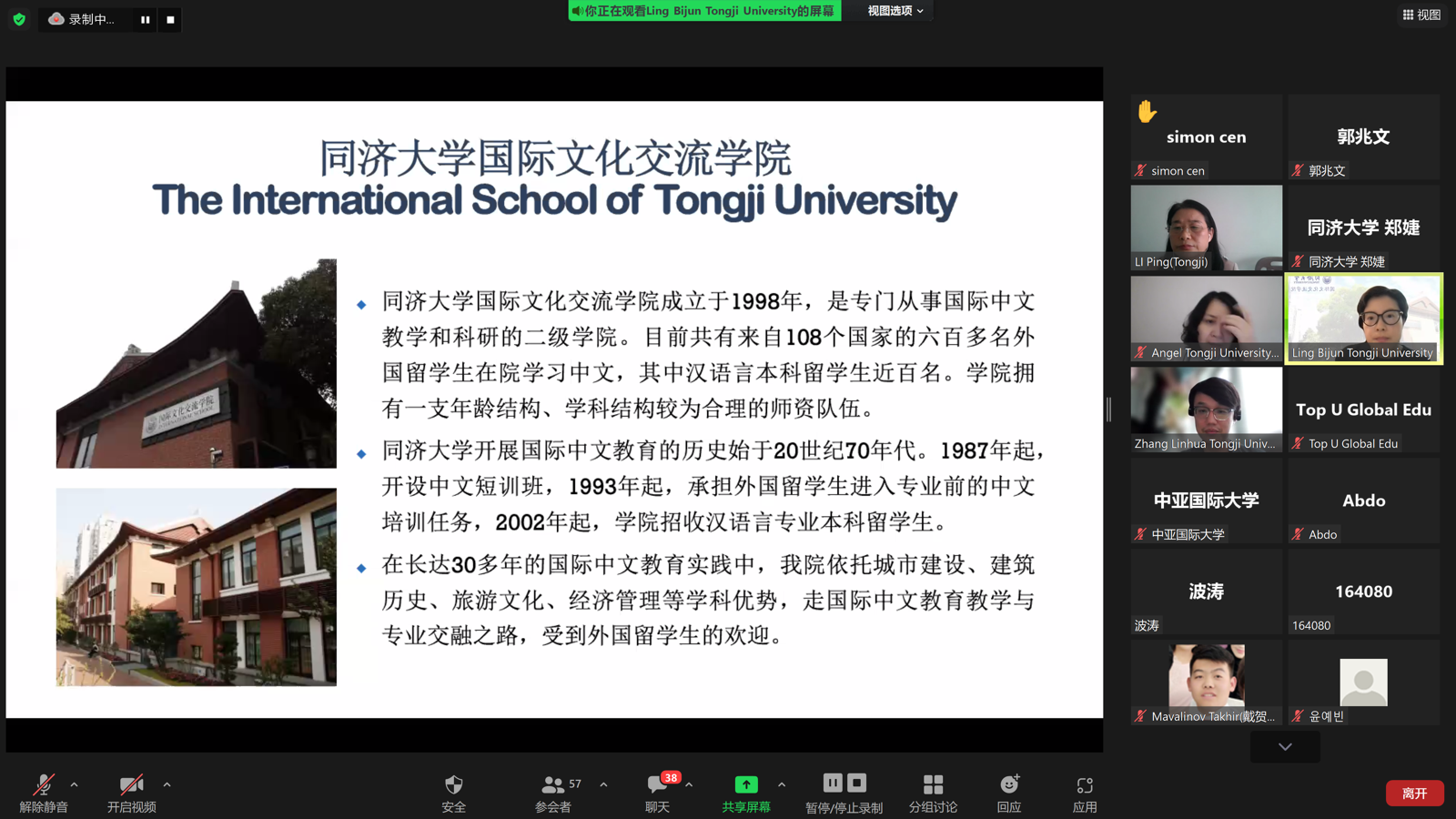1456x819 pixels.
Task: Select Abdo participant tile
Action: pyautogui.click(x=1364, y=500)
